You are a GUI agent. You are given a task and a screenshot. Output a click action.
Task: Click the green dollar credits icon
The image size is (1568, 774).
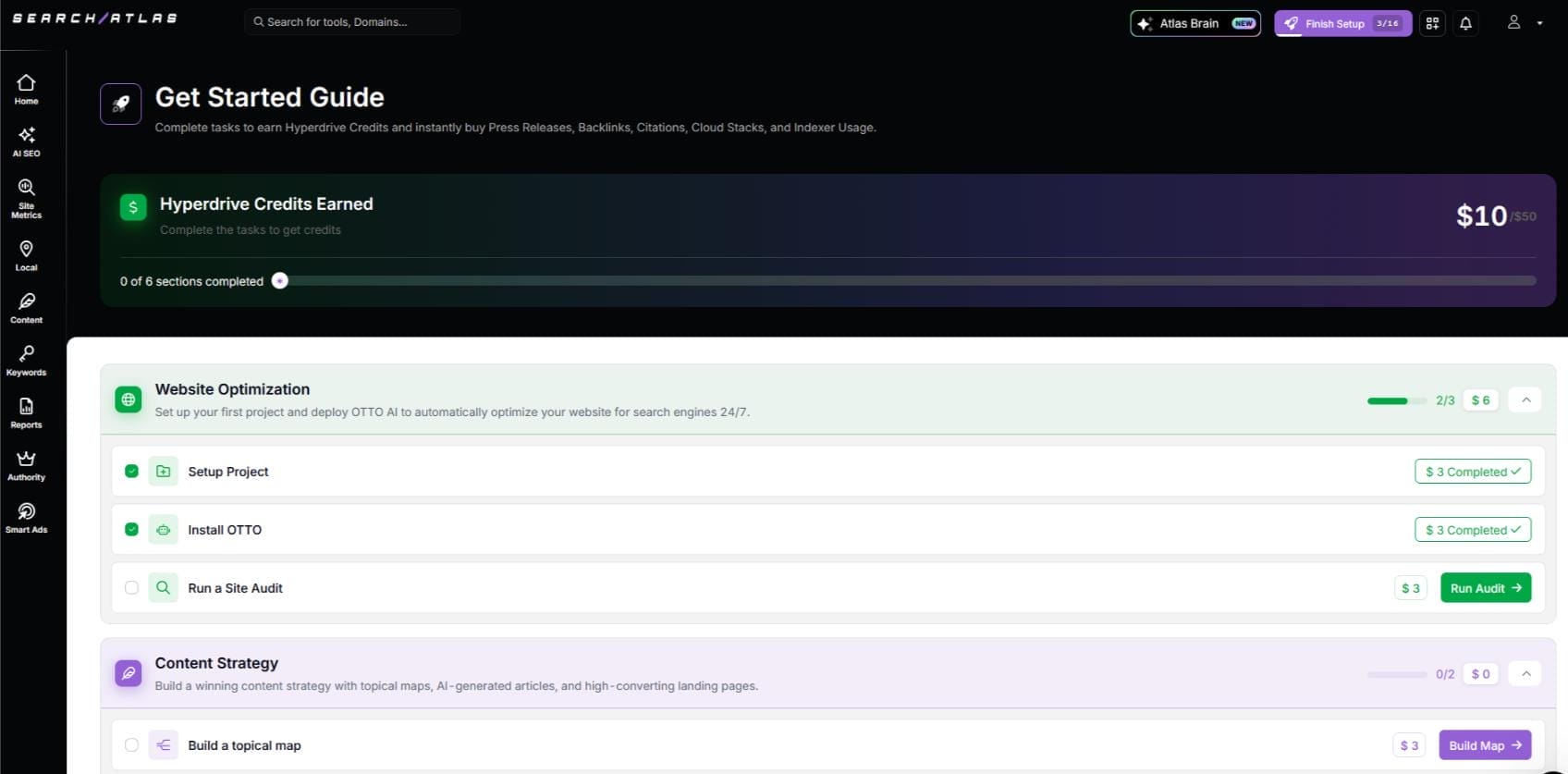(133, 207)
